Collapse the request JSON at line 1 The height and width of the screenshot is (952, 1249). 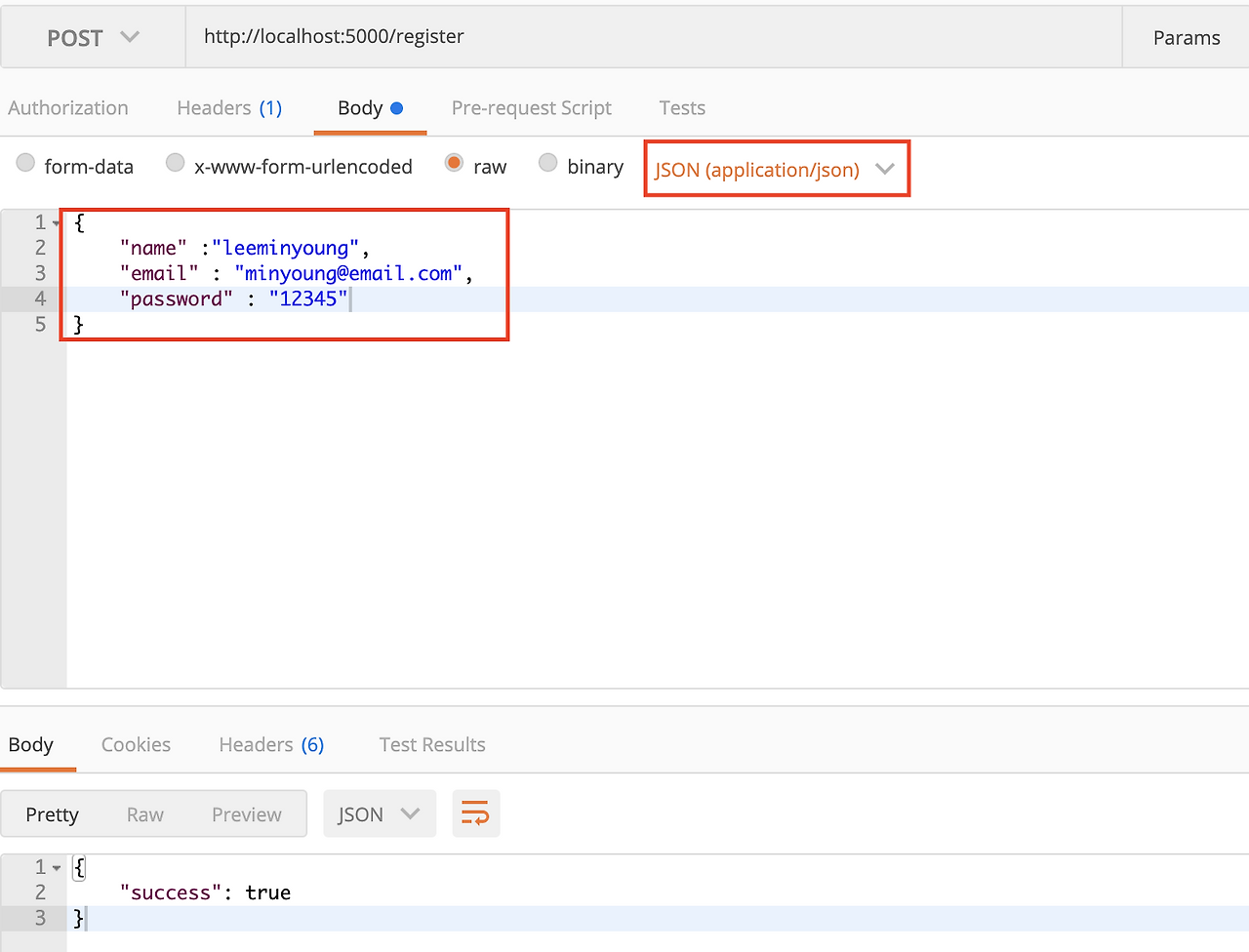click(55, 221)
